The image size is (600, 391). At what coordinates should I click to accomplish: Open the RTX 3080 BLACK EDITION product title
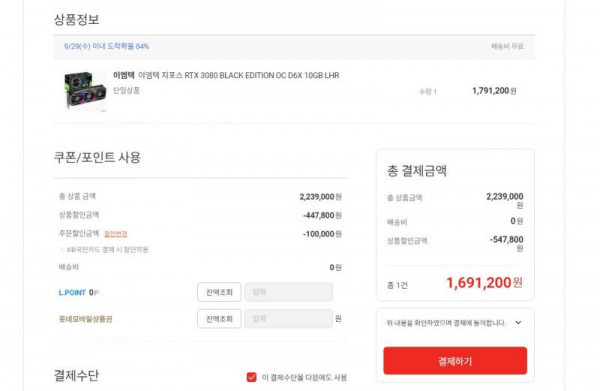238,75
